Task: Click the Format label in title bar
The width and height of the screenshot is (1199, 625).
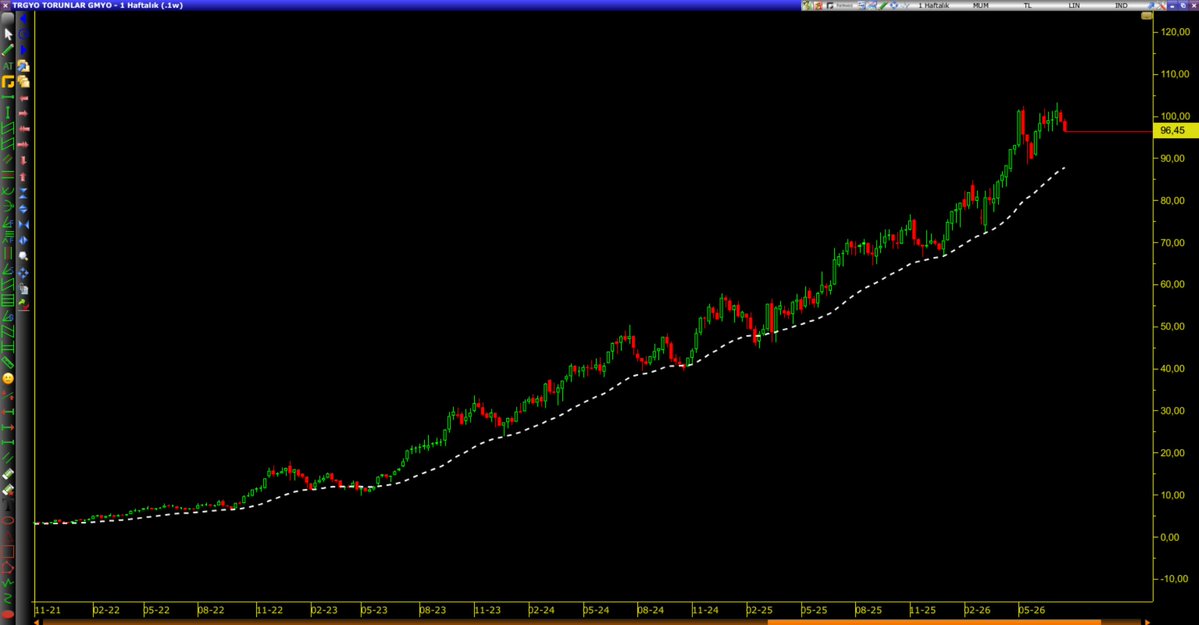Action: [844, 5]
